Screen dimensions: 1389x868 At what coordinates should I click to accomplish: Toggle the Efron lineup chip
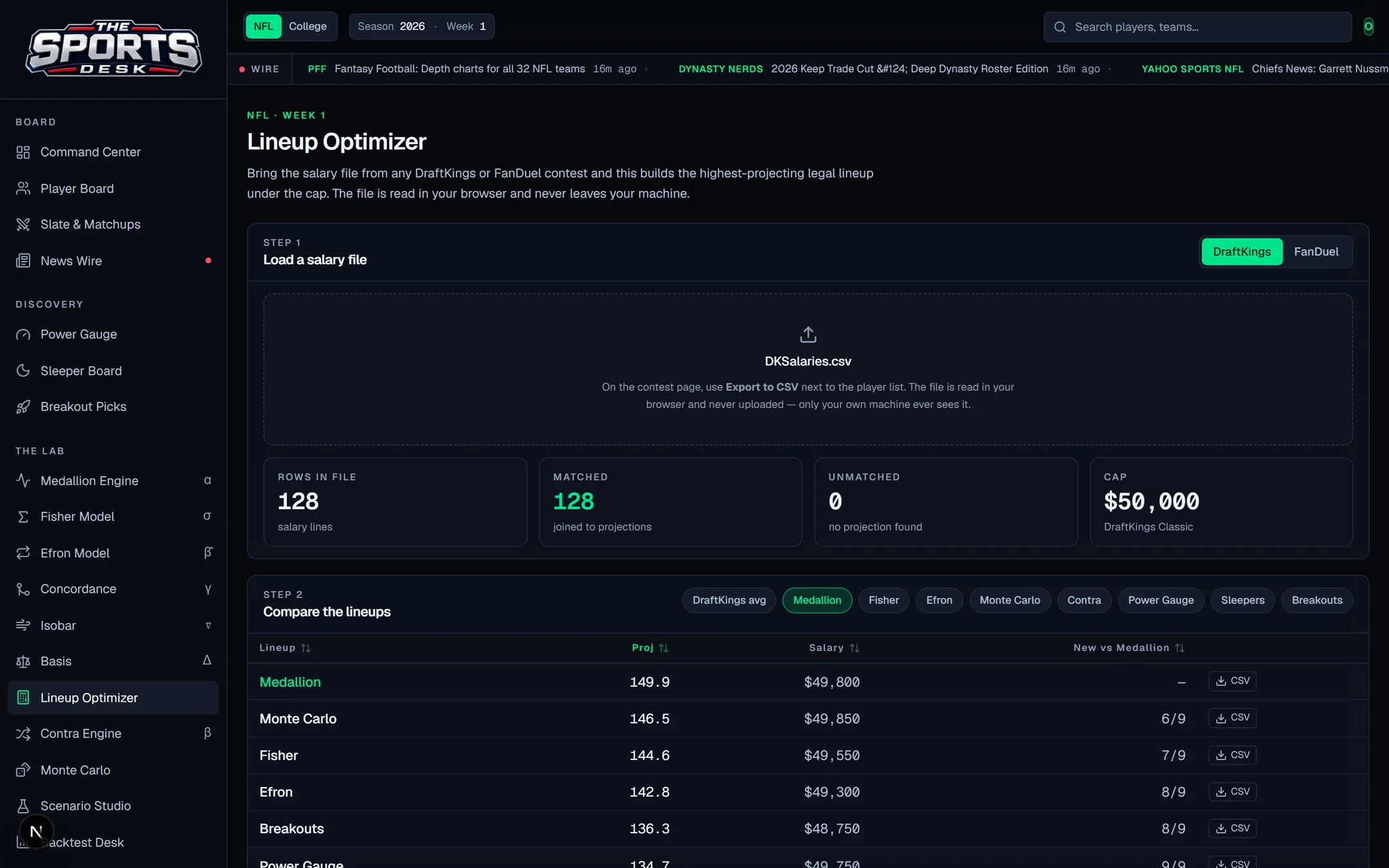[939, 600]
